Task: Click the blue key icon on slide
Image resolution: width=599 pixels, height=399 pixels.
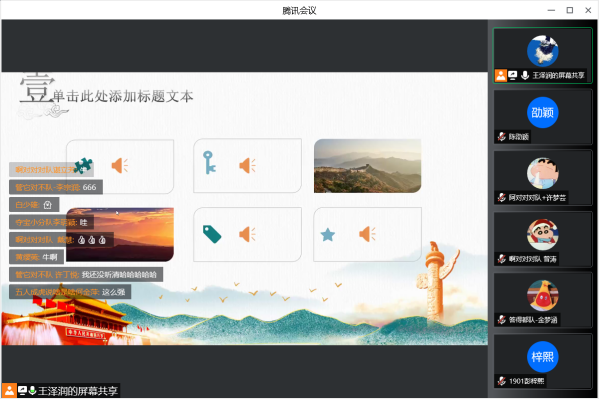Action: pos(209,162)
